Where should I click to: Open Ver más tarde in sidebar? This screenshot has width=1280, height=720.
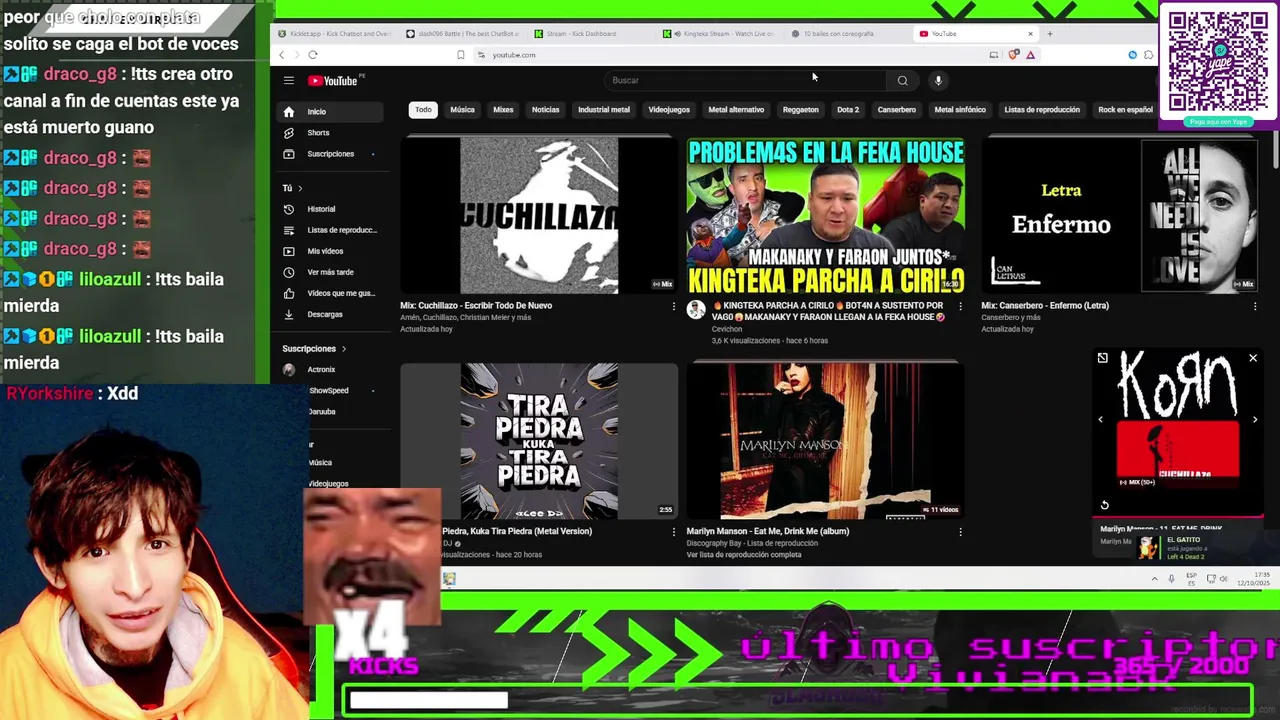pyautogui.click(x=328, y=272)
